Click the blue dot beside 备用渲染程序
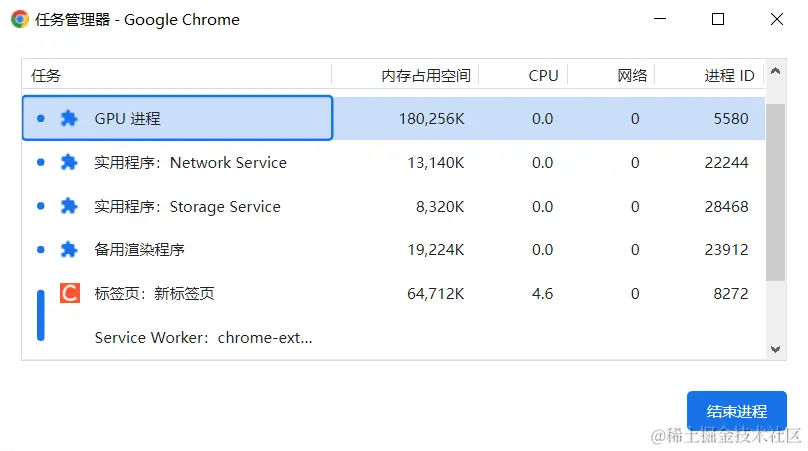Image resolution: width=808 pixels, height=451 pixels. tap(40, 250)
